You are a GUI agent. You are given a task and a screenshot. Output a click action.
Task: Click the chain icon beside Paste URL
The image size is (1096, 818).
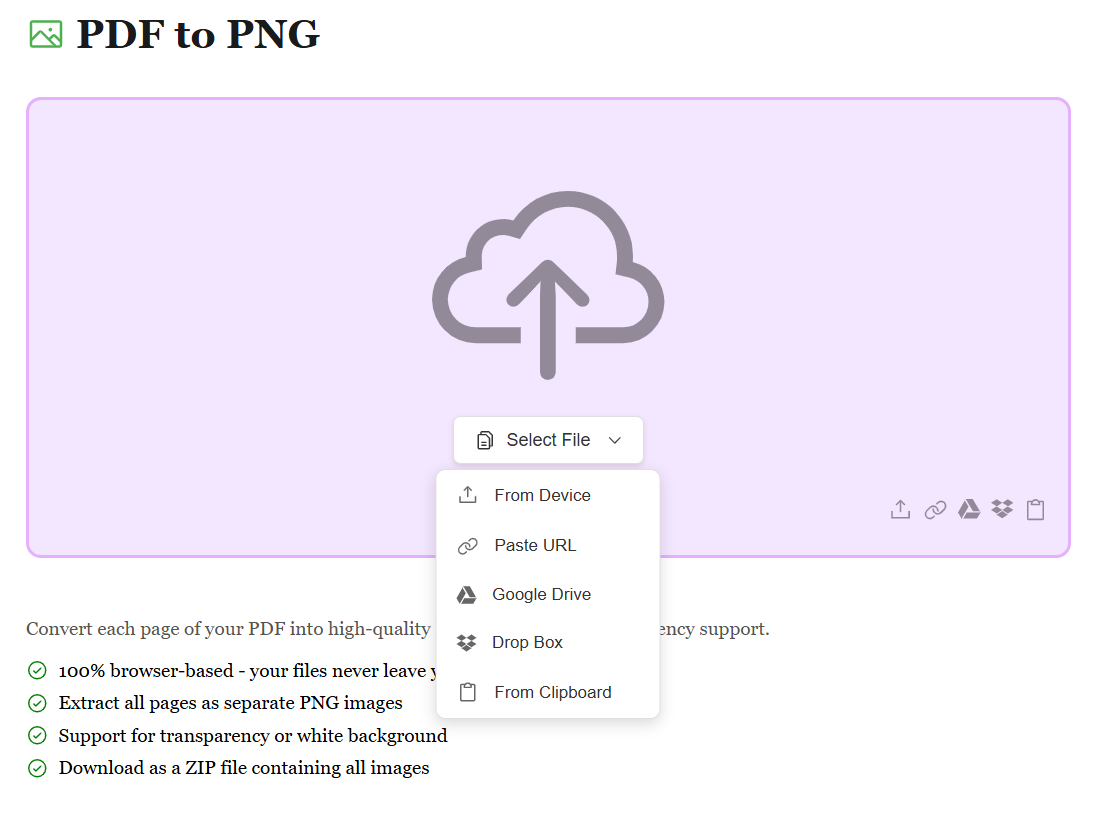click(467, 545)
